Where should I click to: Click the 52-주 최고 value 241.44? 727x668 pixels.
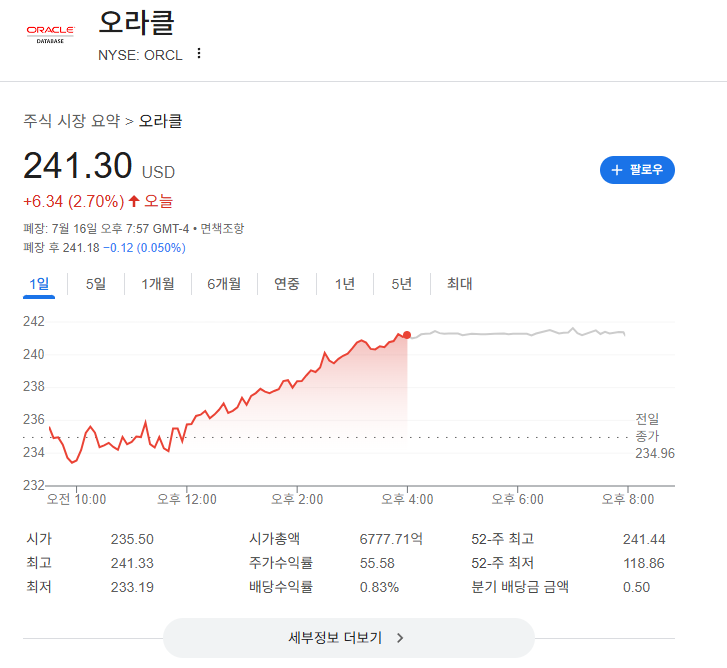tap(644, 539)
